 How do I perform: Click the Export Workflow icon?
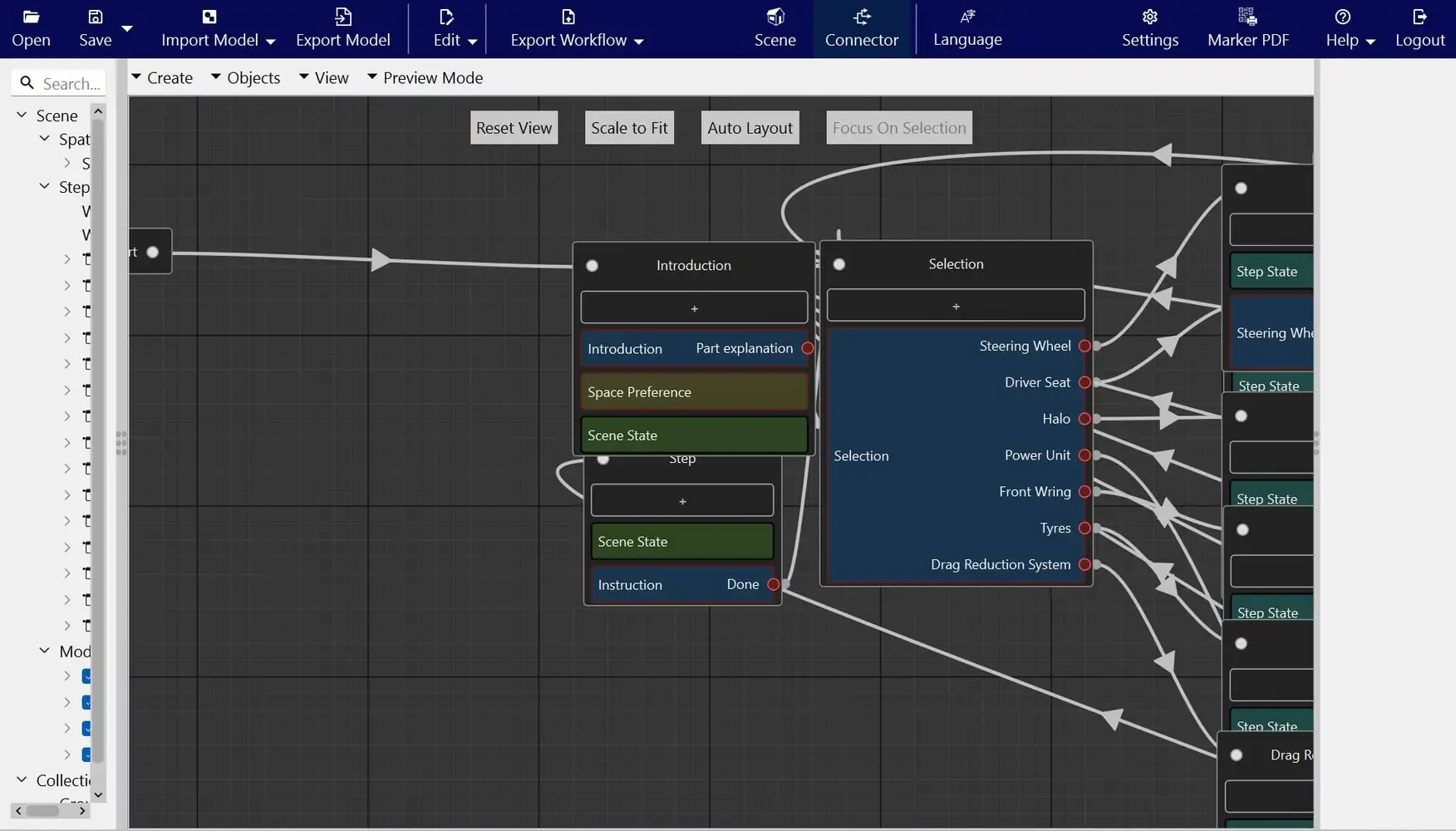pyautogui.click(x=568, y=17)
